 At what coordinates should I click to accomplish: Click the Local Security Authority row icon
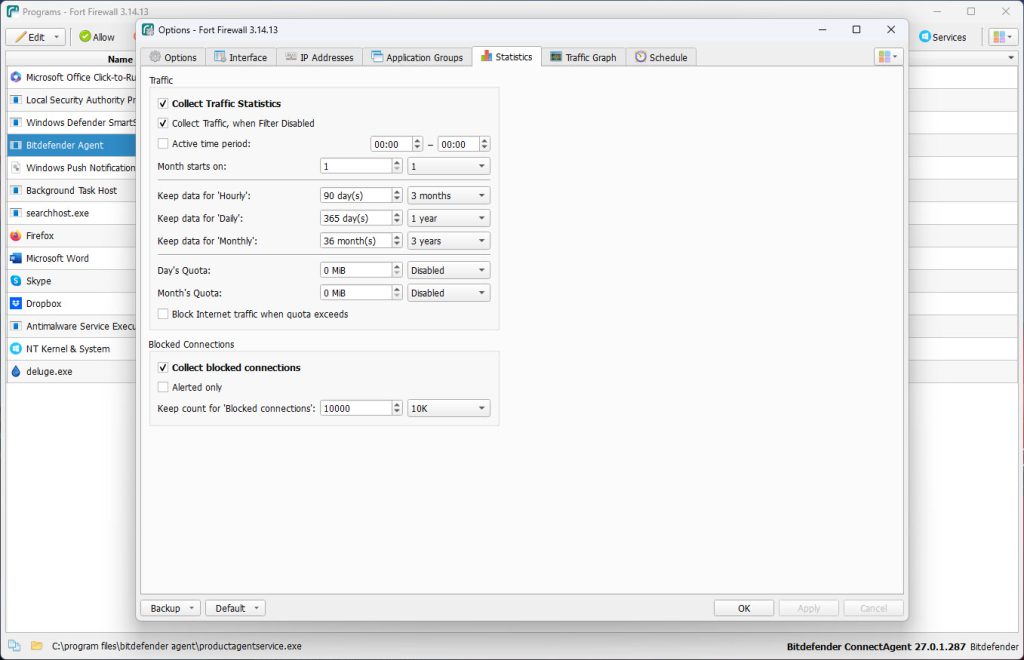[x=16, y=100]
